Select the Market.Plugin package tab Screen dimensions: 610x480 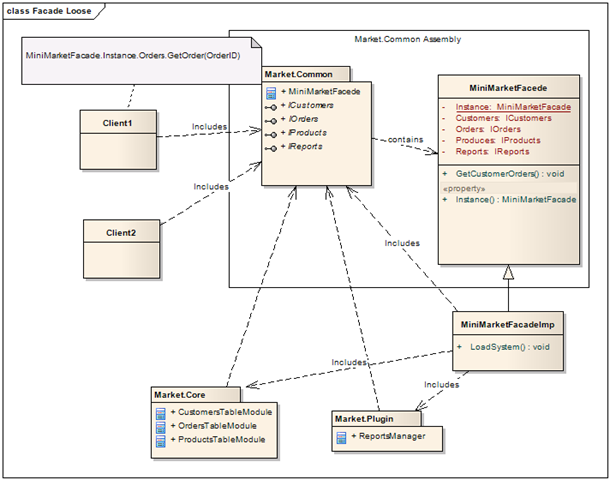click(377, 419)
